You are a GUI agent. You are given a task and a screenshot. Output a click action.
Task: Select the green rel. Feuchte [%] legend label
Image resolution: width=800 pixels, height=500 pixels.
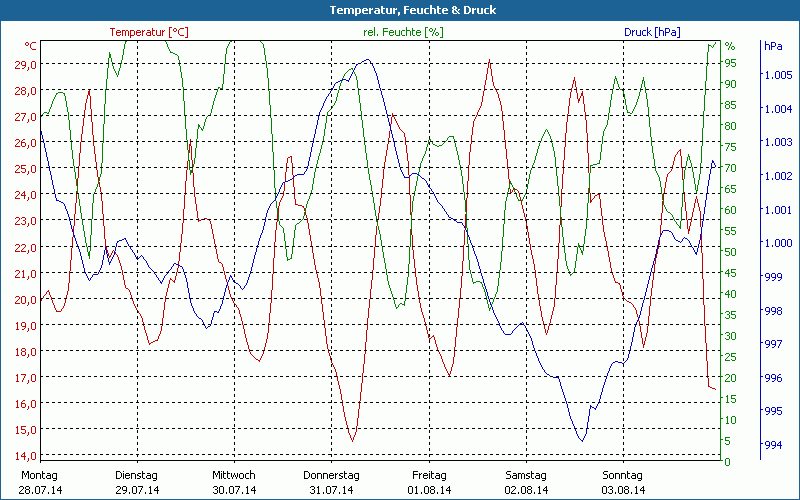tap(403, 32)
